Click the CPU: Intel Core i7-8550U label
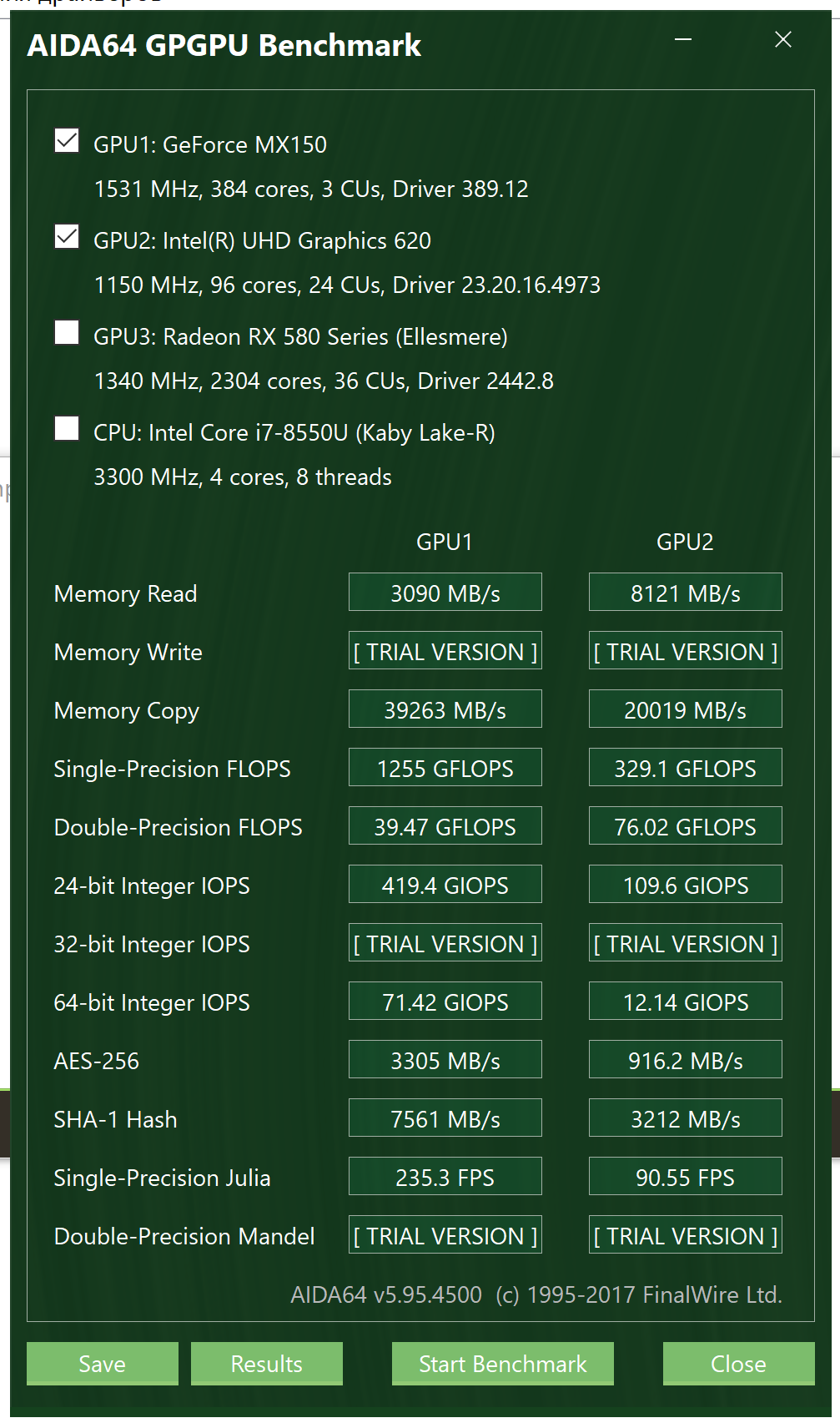840x1428 pixels. [294, 432]
